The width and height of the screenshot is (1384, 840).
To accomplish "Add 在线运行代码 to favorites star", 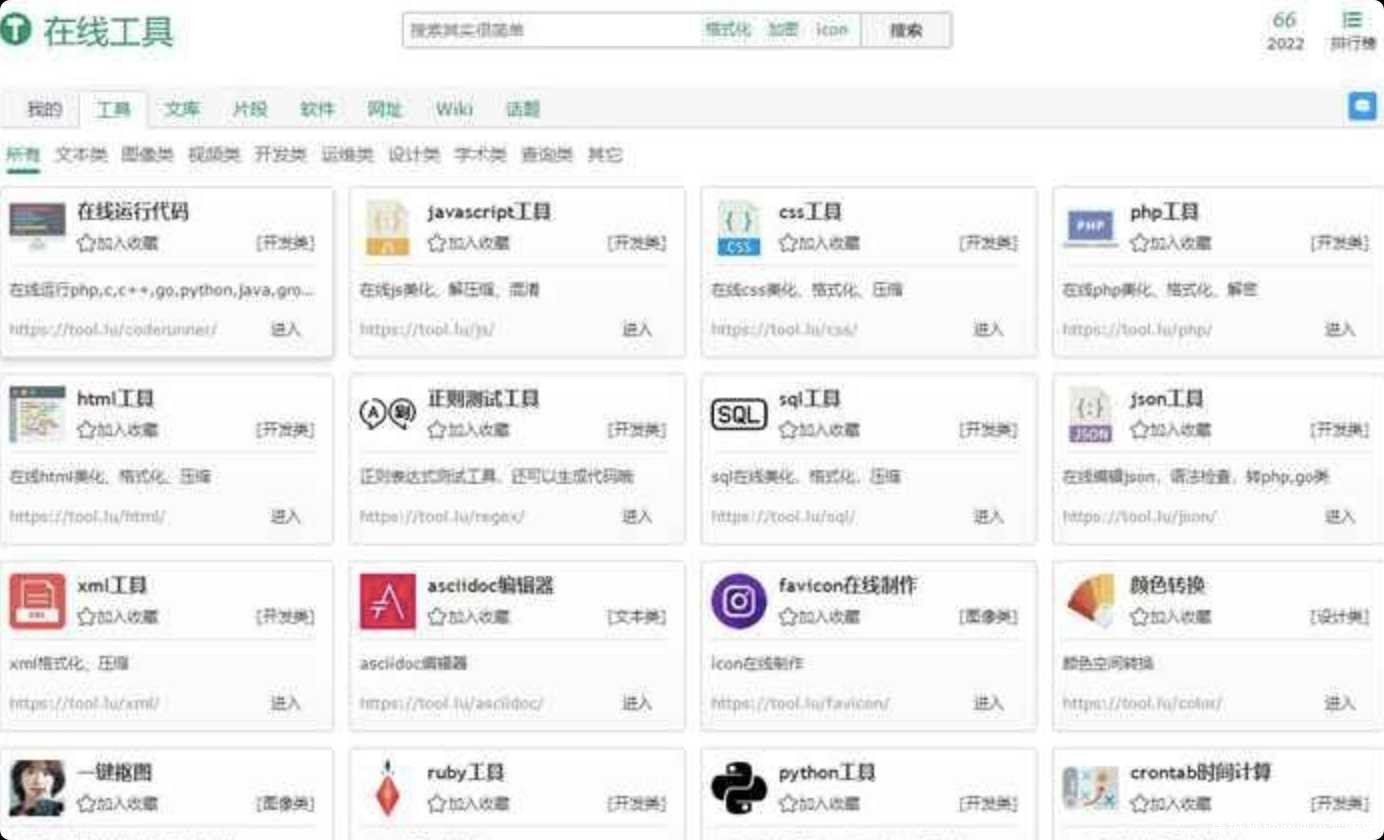I will [86, 243].
